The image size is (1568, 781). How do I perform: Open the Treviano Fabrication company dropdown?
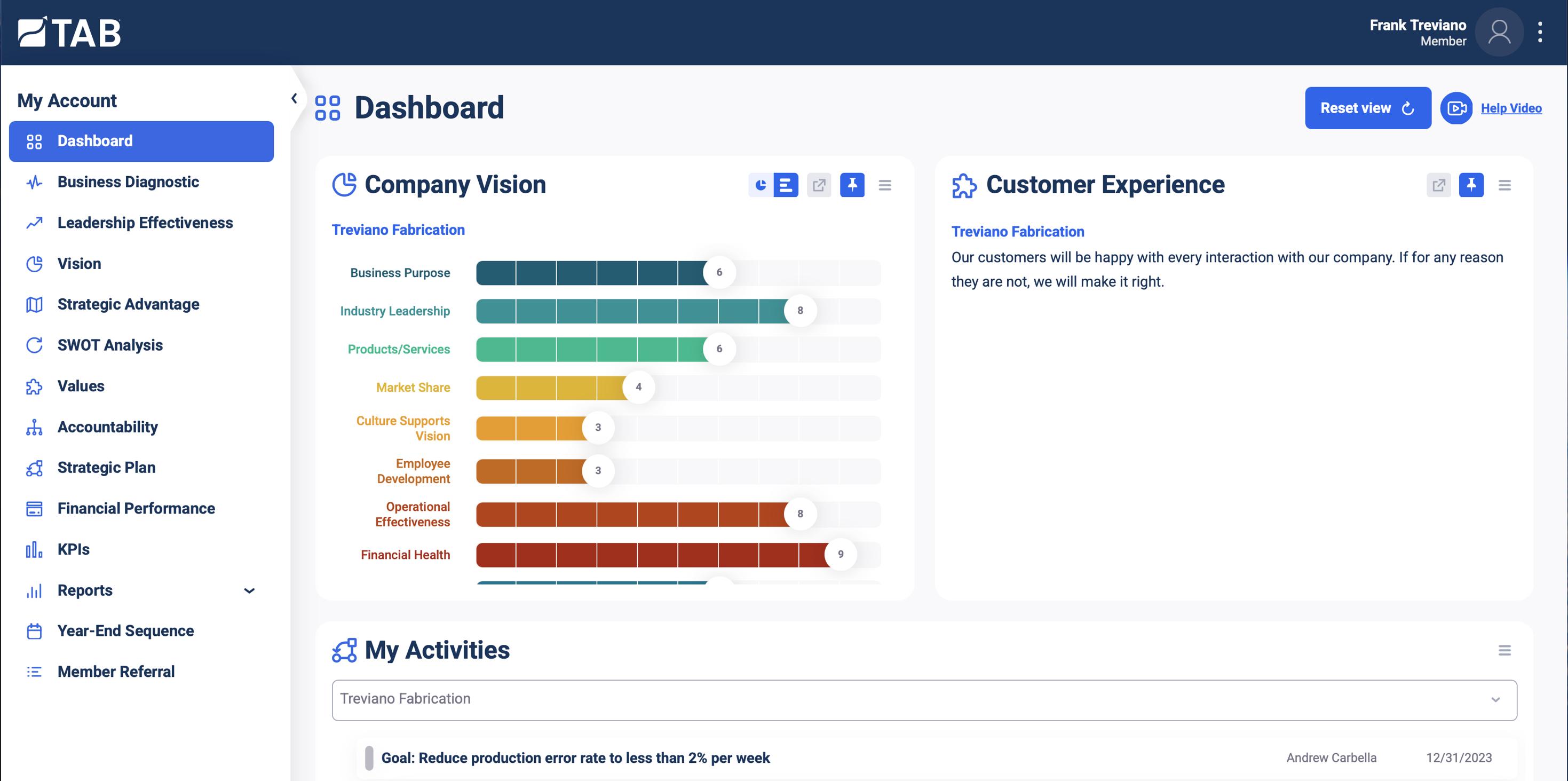click(x=924, y=700)
